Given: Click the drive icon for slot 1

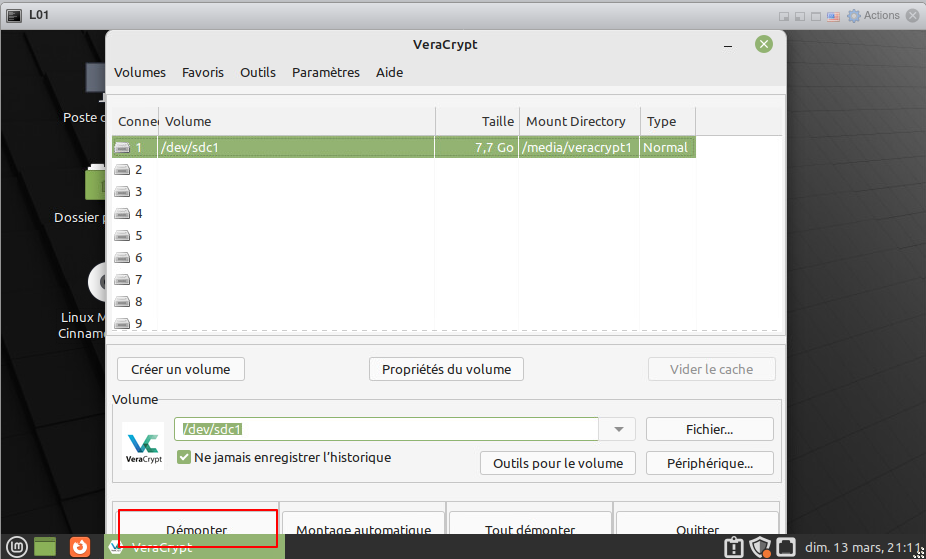Looking at the screenshot, I should tap(122, 148).
